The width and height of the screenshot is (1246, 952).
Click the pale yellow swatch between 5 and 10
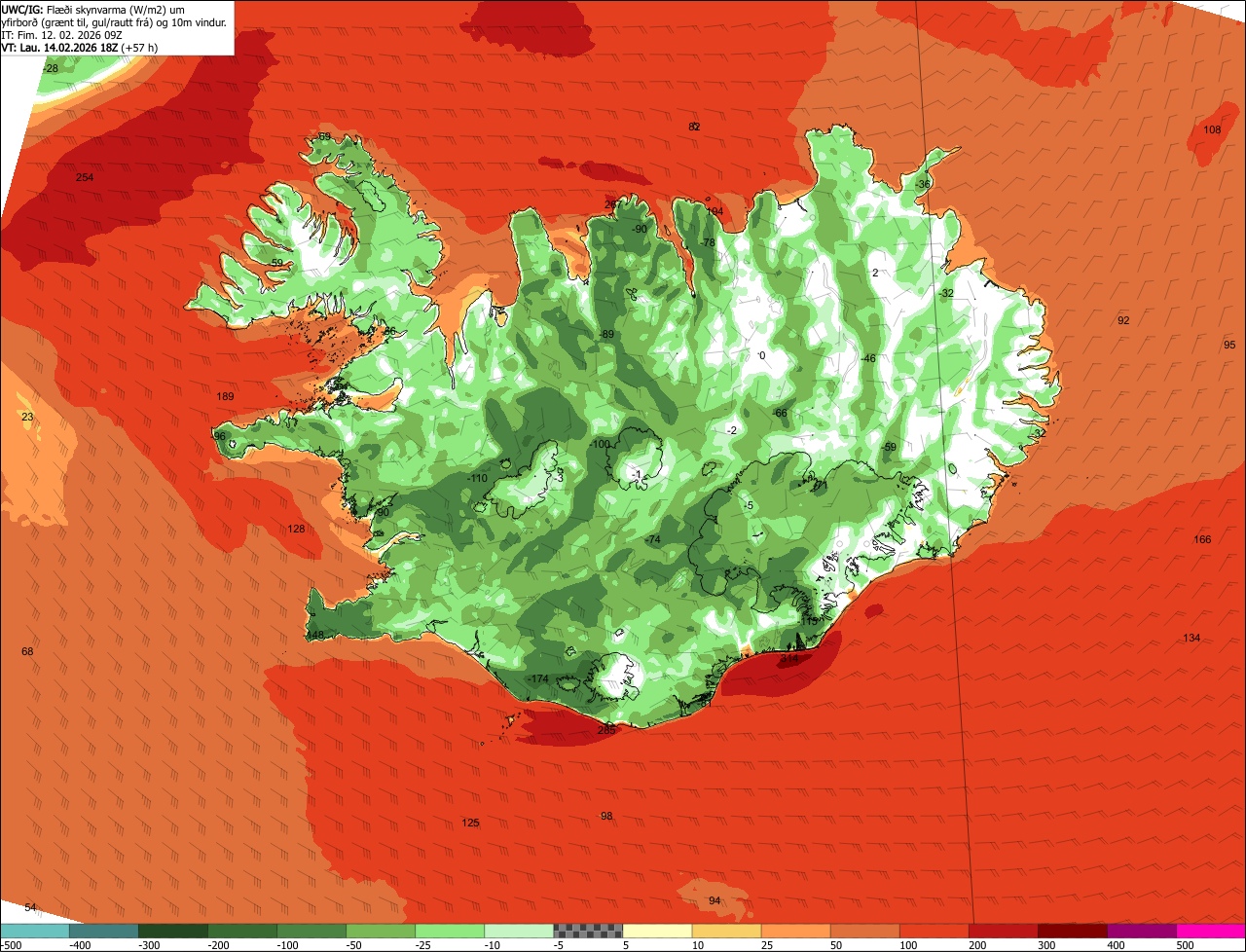[657, 931]
